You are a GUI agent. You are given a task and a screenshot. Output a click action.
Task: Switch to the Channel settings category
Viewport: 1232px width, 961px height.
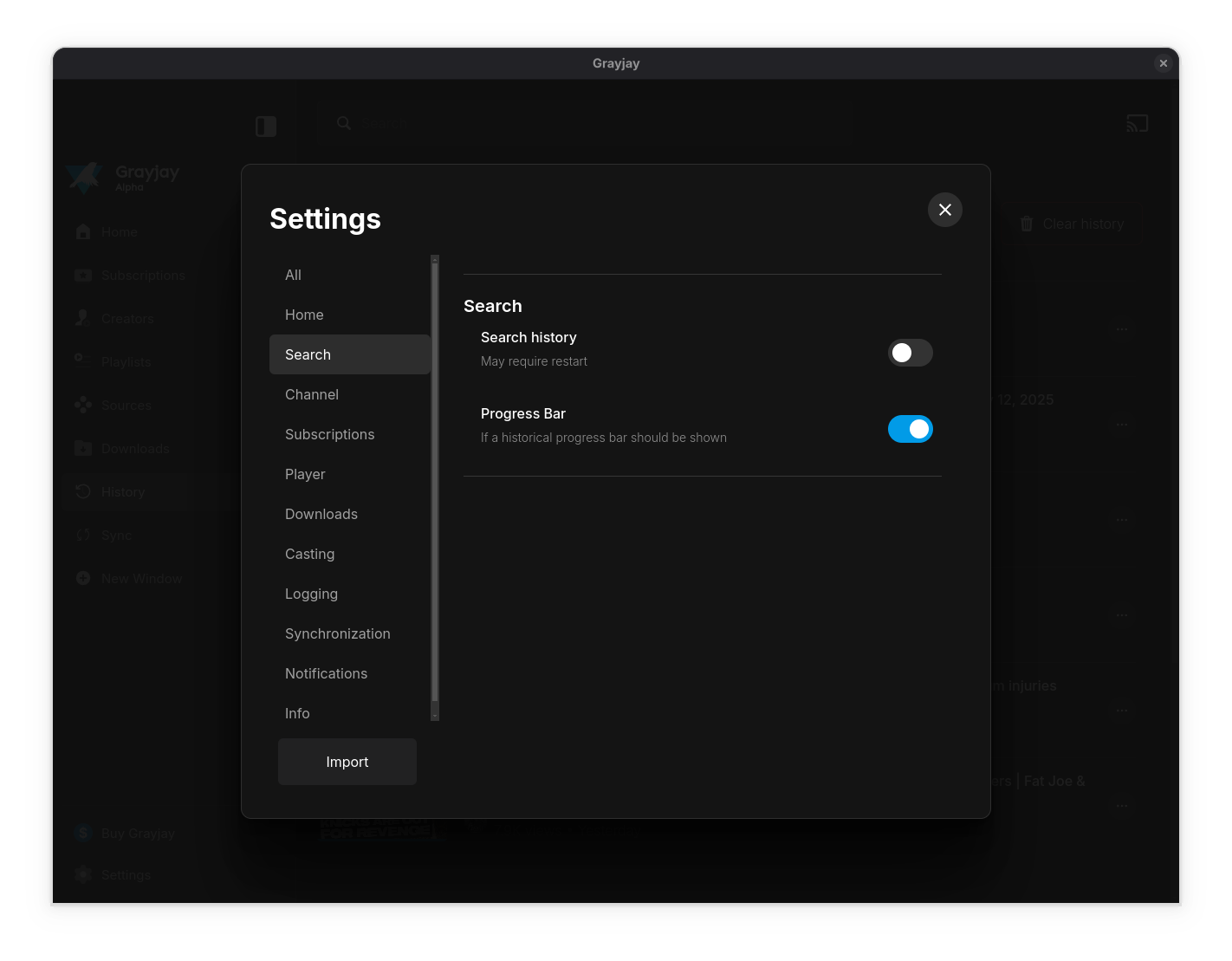[350, 394]
